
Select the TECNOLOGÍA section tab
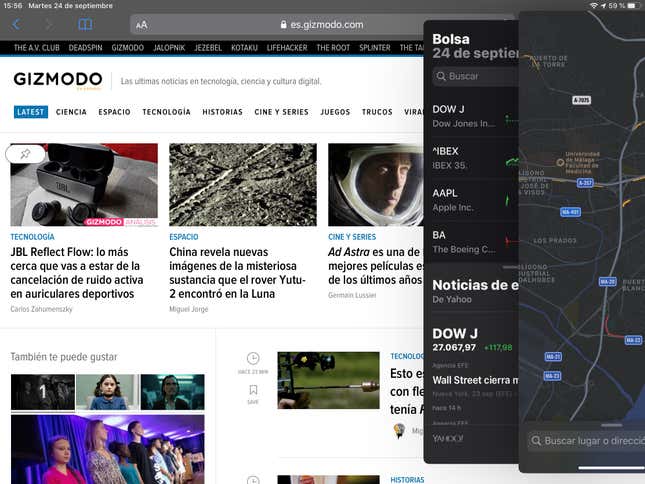pyautogui.click(x=167, y=112)
